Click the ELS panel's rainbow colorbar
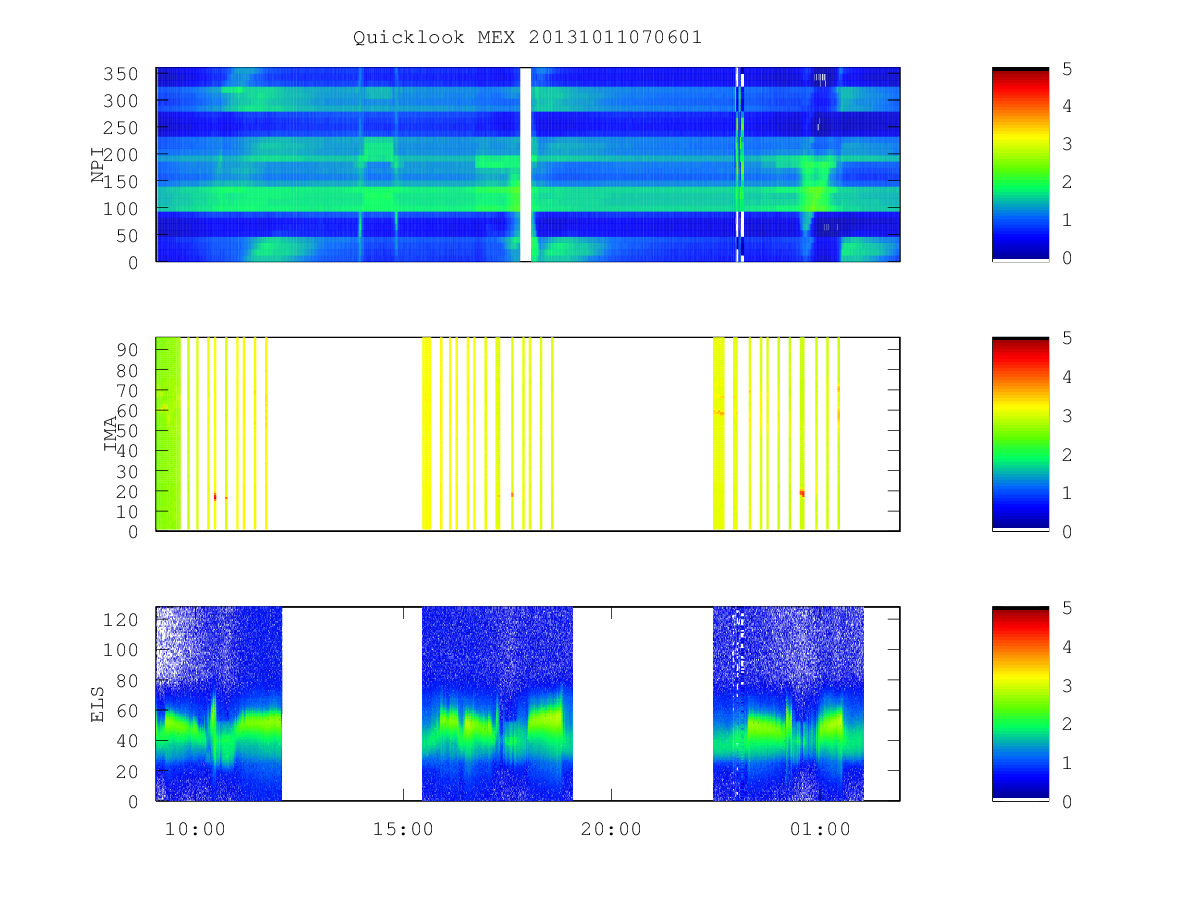Screen dimensions: 1200x900 coord(1020,703)
